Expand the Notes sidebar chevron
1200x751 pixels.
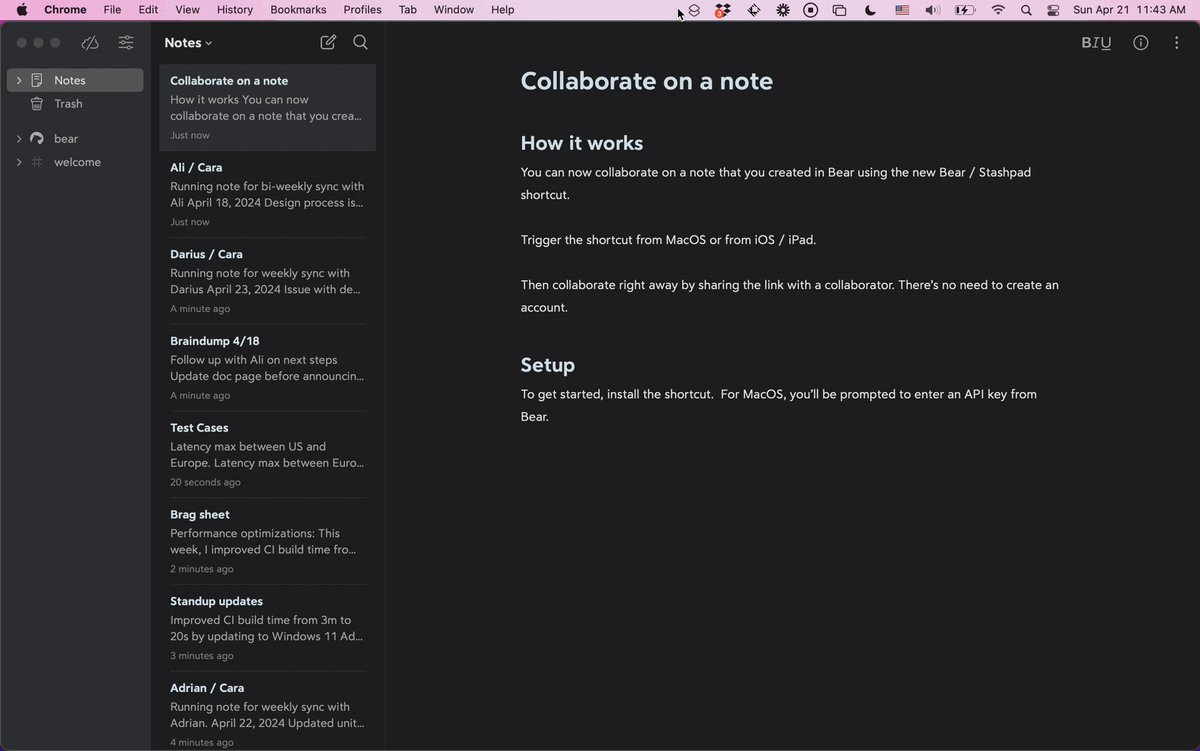(x=19, y=81)
